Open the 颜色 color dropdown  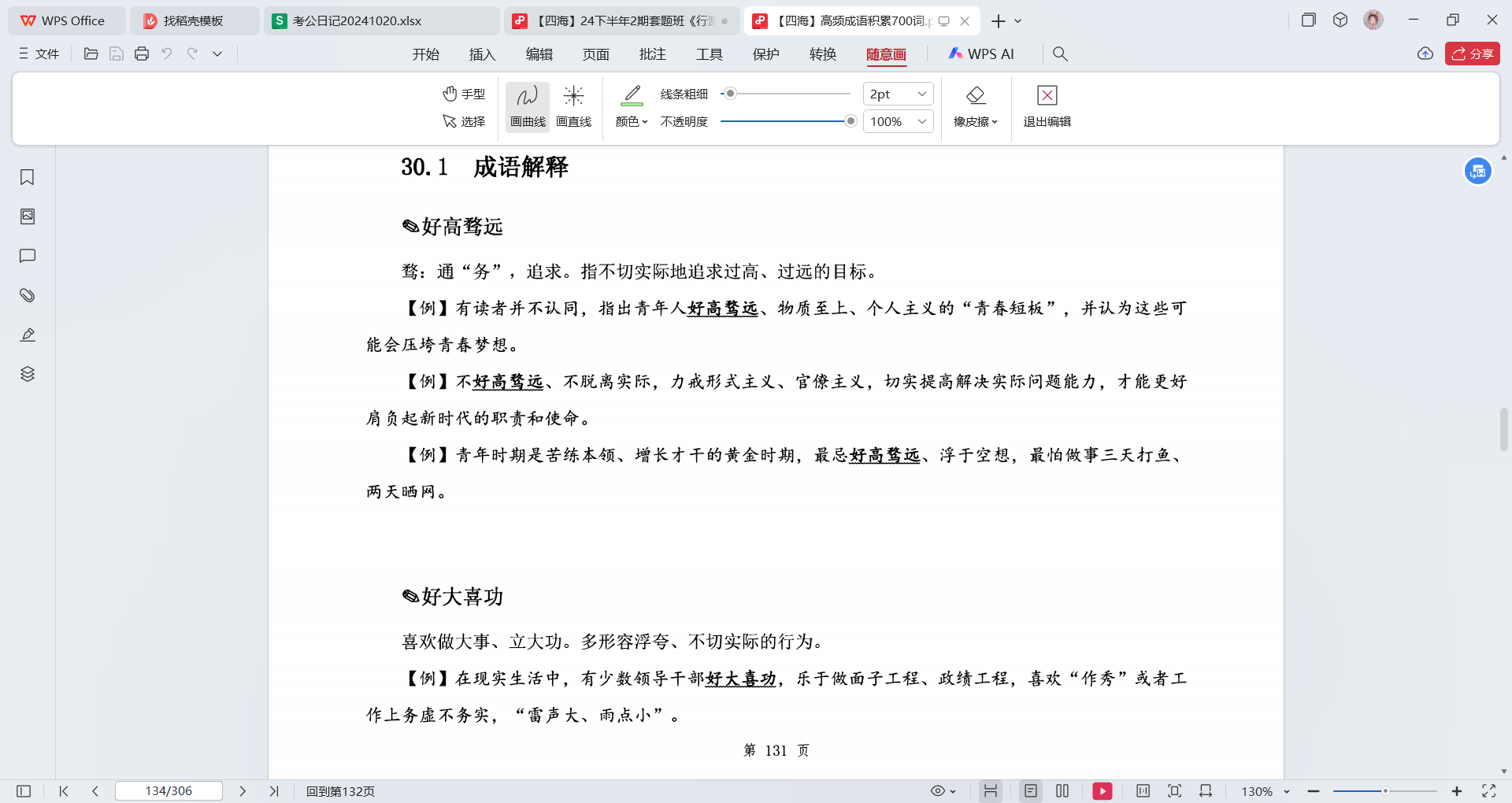[632, 121]
